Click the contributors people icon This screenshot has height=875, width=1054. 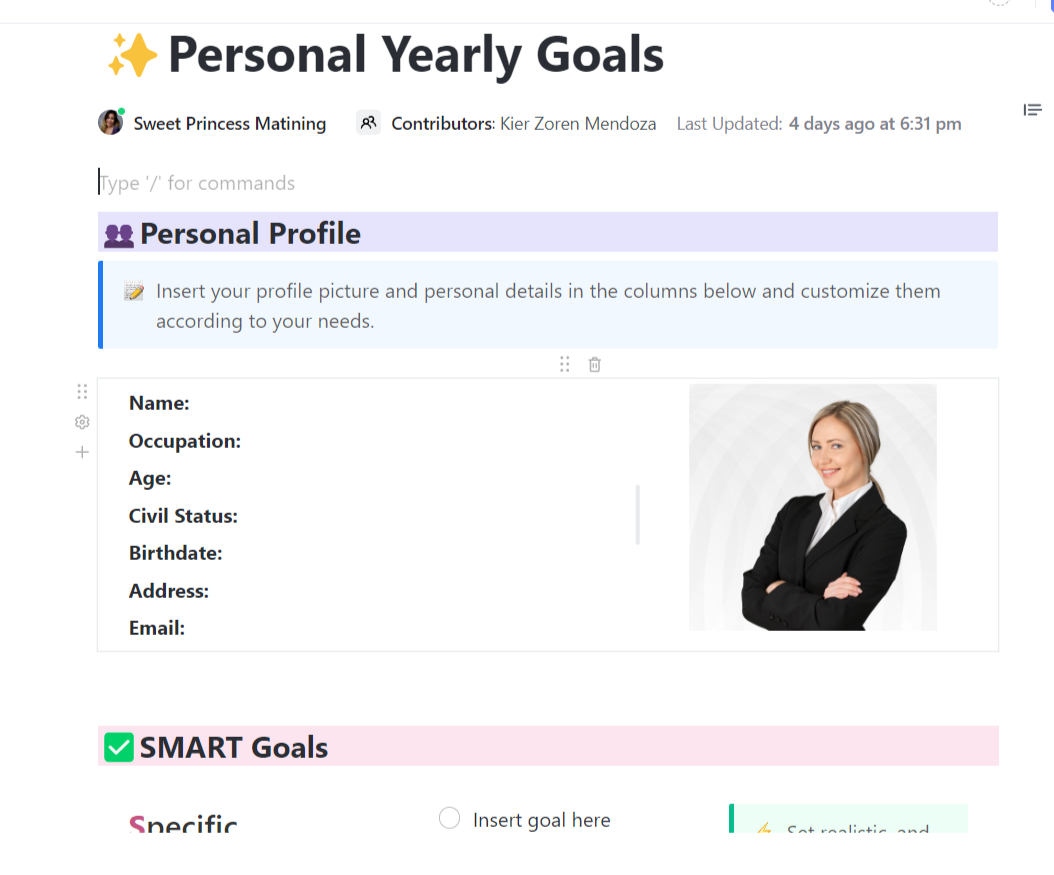pyautogui.click(x=368, y=121)
